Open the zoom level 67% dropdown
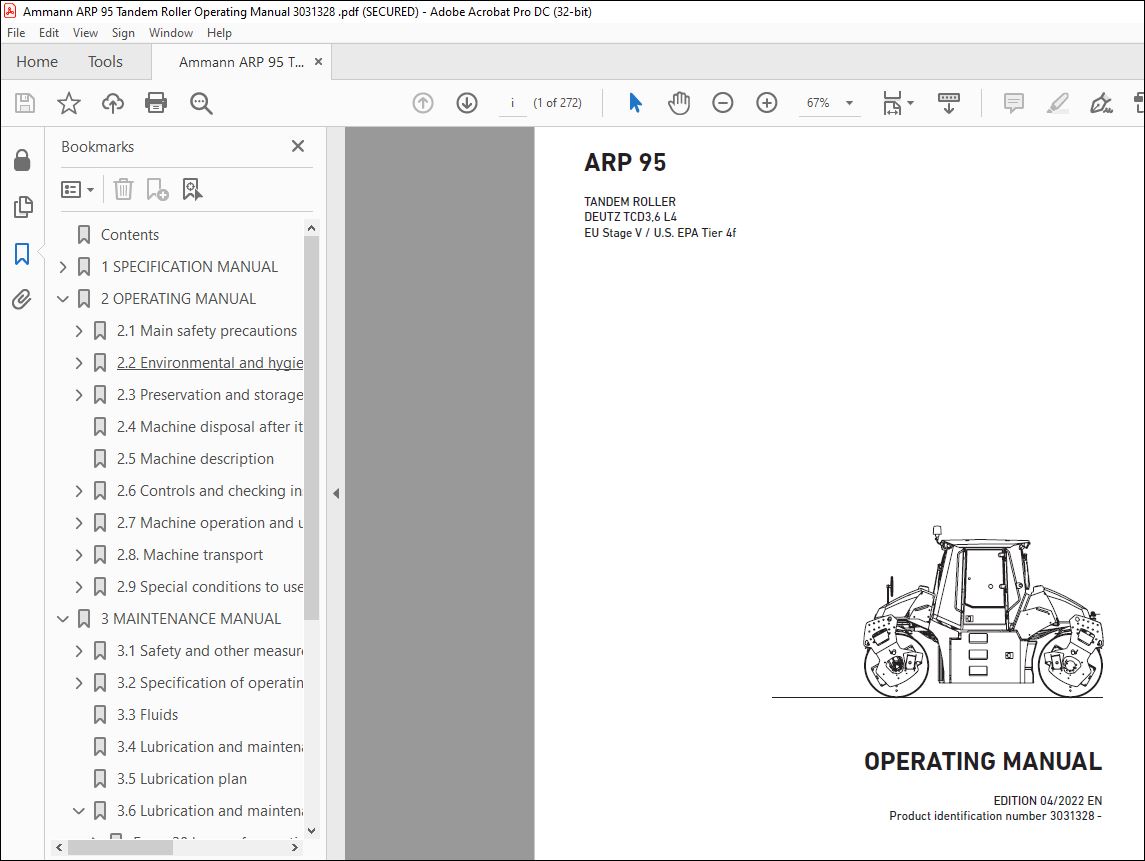Screen dimensions: 1145x861 click(849, 103)
